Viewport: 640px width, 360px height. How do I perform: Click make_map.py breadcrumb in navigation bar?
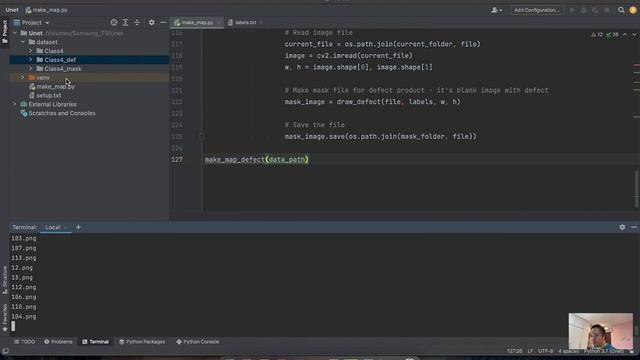coord(47,10)
